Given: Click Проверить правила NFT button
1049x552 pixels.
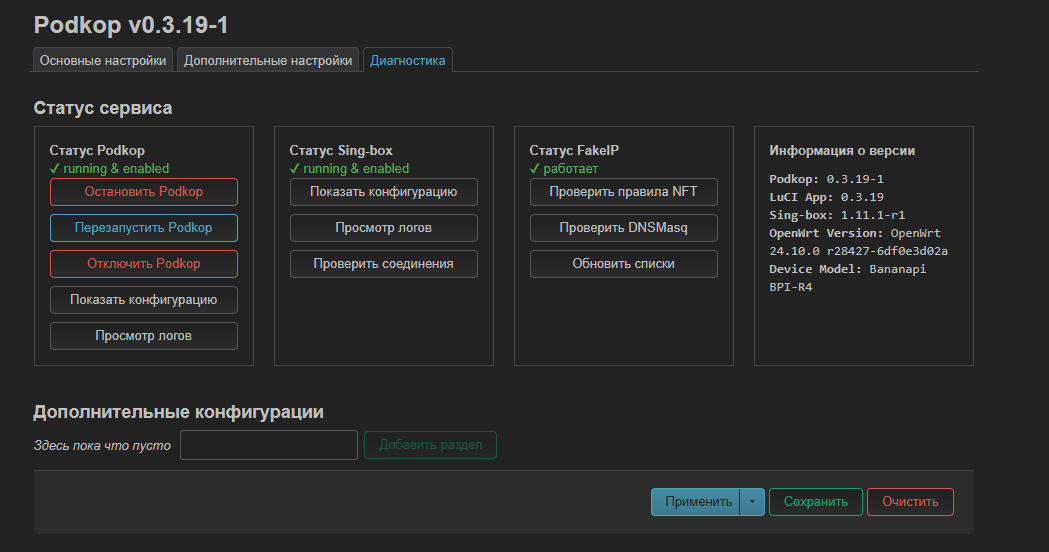Looking at the screenshot, I should tap(624, 192).
